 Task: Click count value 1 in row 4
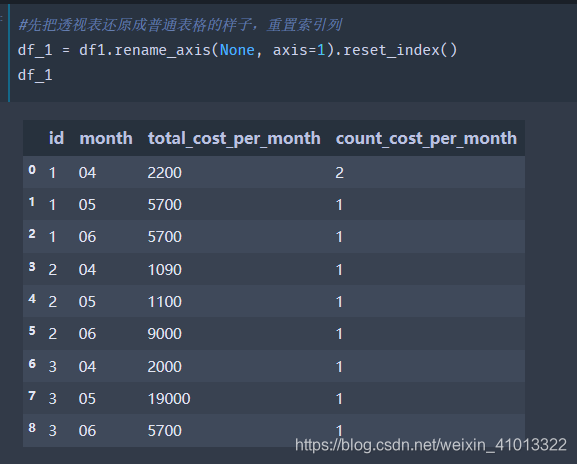(339, 302)
